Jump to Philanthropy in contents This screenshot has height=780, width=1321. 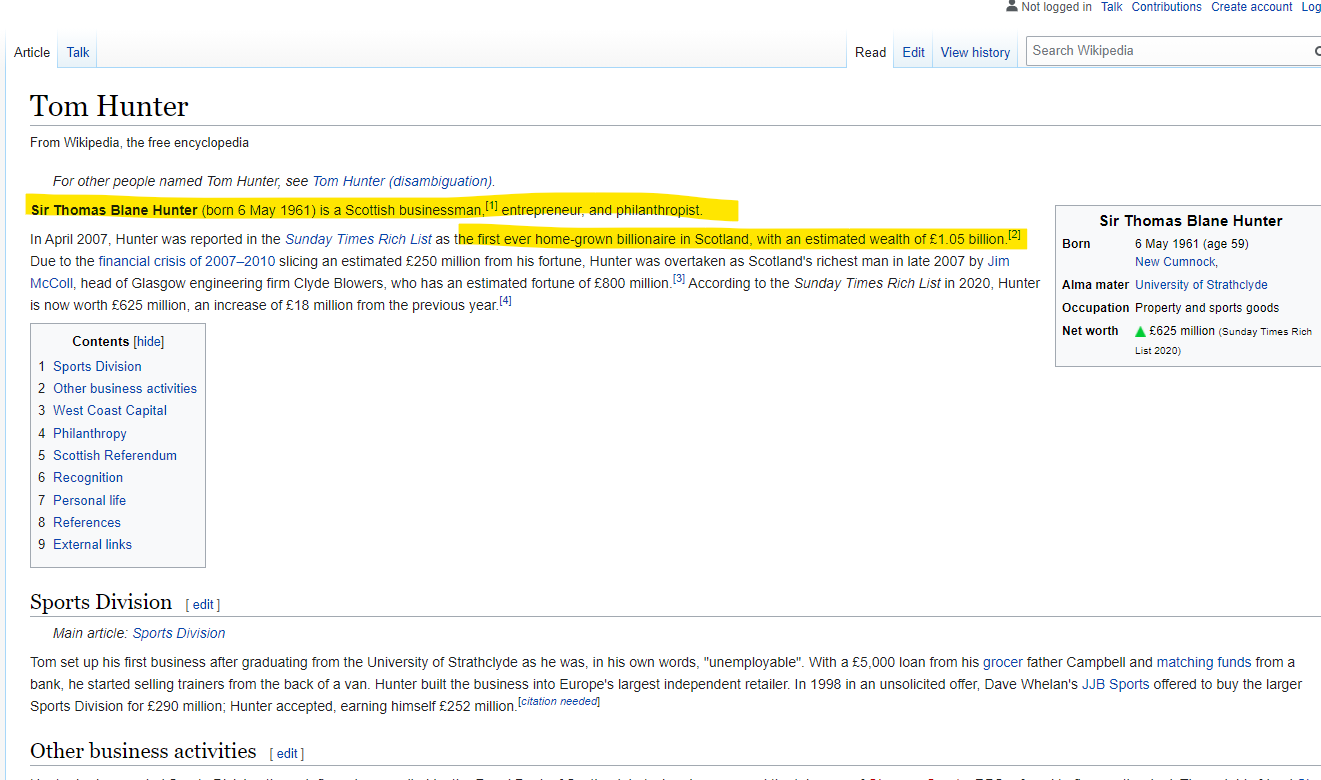(90, 433)
